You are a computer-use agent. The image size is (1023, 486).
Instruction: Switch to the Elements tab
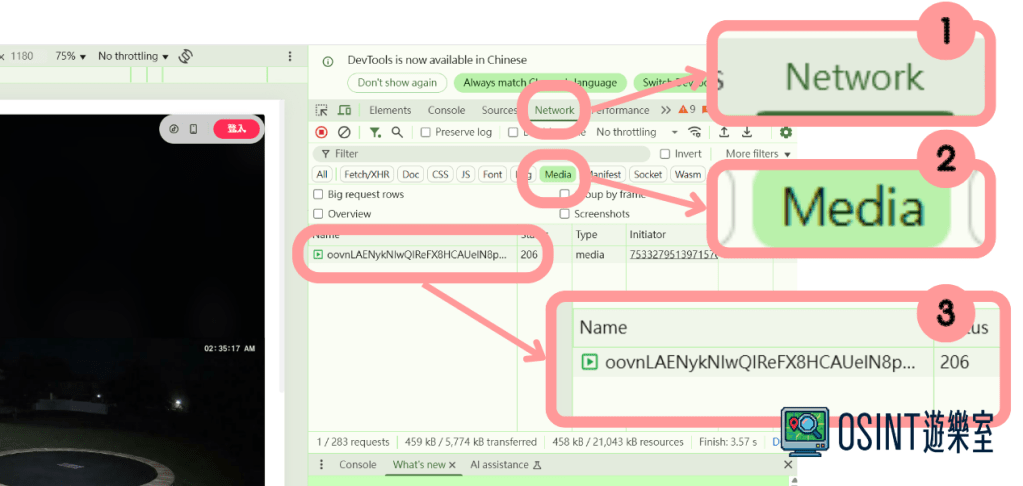coord(390,110)
